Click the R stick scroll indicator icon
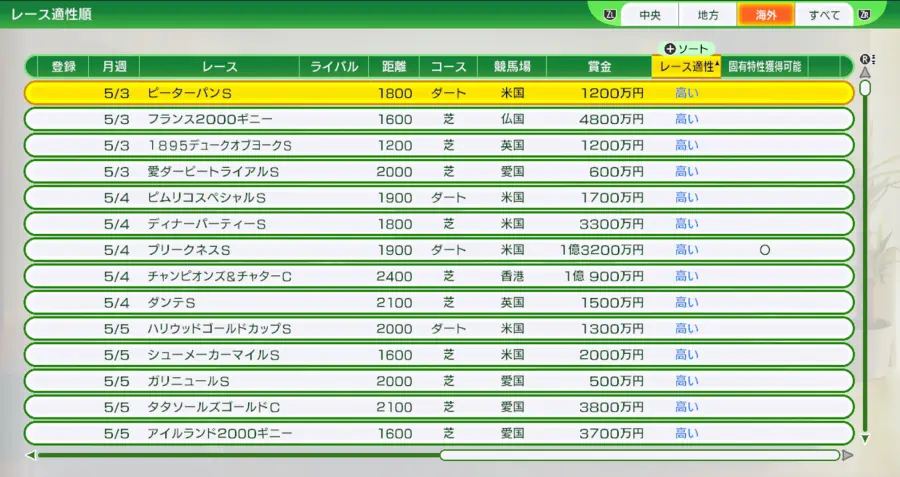 (x=867, y=59)
